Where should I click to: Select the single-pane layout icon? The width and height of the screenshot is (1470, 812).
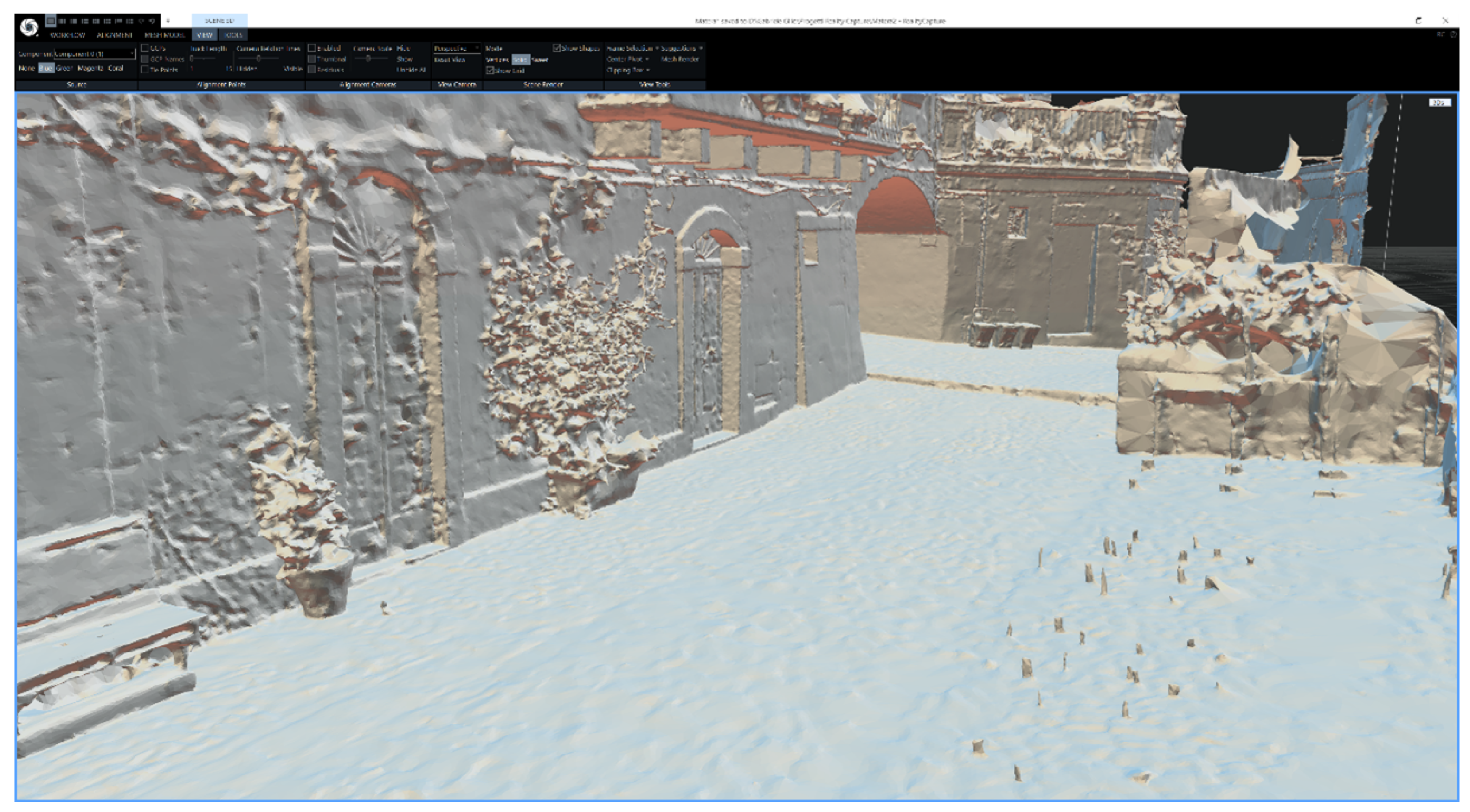[x=52, y=20]
